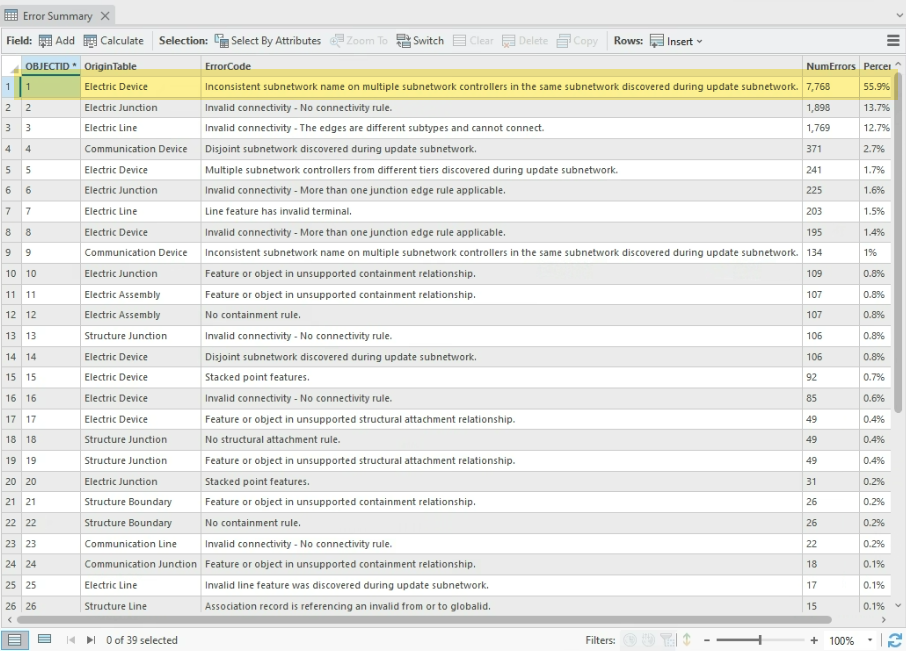Jump to the last record
This screenshot has height=651, width=906.
point(93,641)
